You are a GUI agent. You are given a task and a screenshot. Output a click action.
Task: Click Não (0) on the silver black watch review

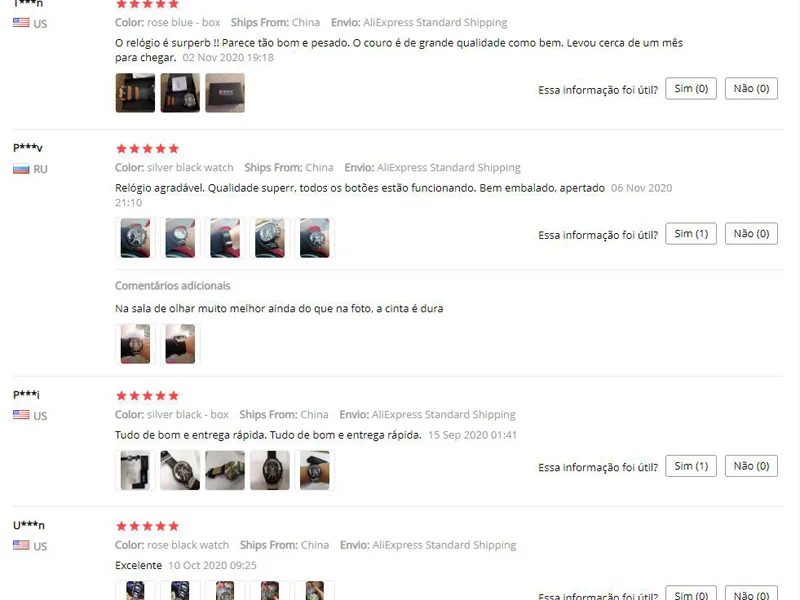751,234
